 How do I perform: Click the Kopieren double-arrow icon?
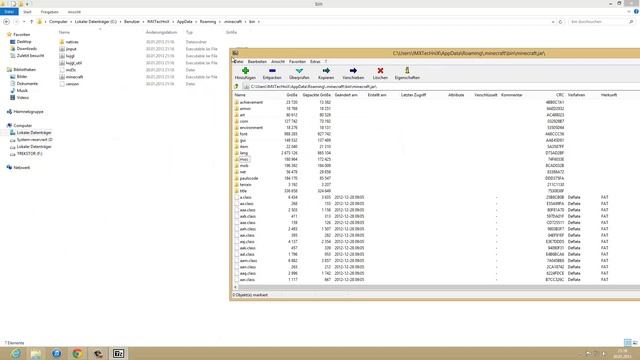326,71
